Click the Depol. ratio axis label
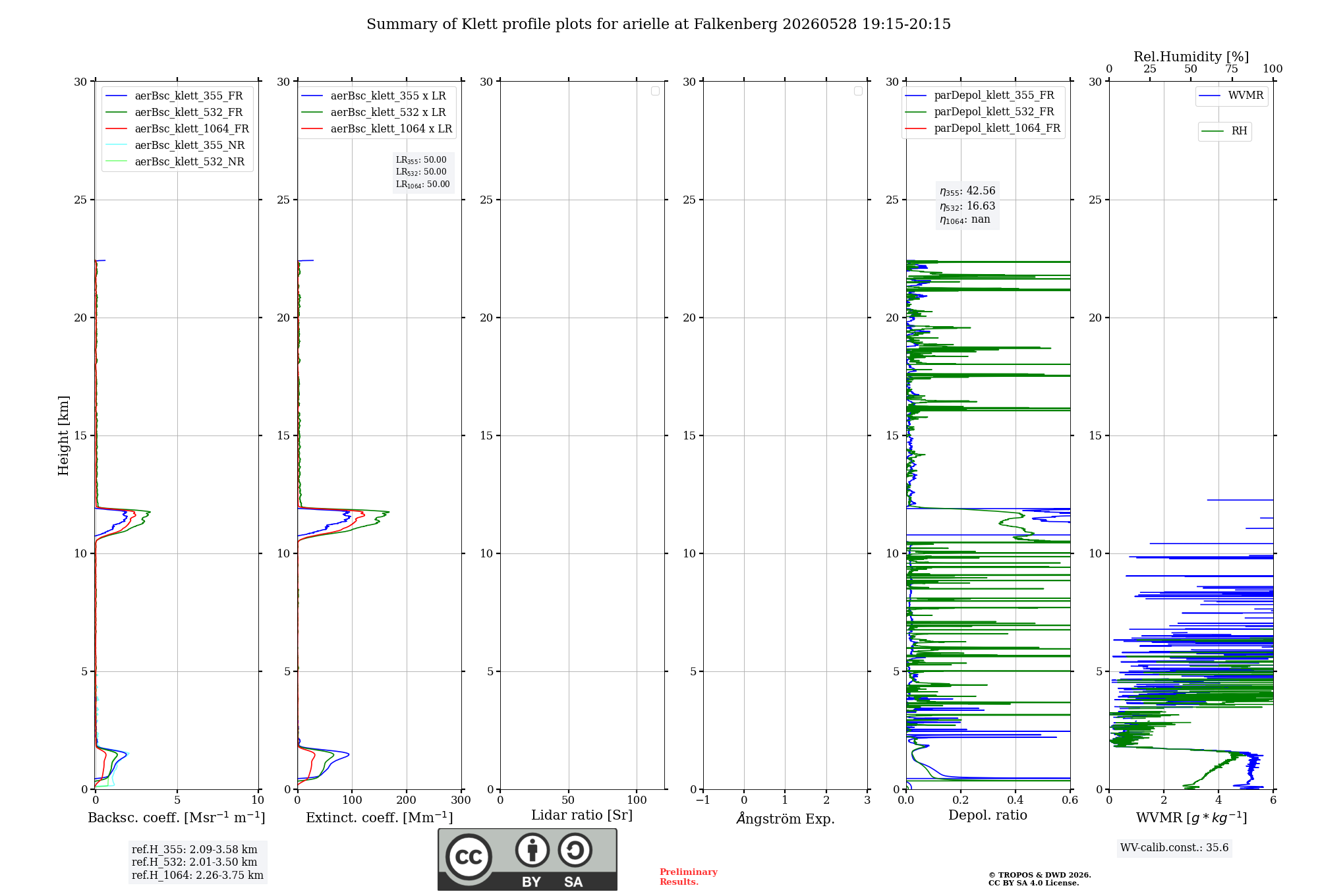 988,816
